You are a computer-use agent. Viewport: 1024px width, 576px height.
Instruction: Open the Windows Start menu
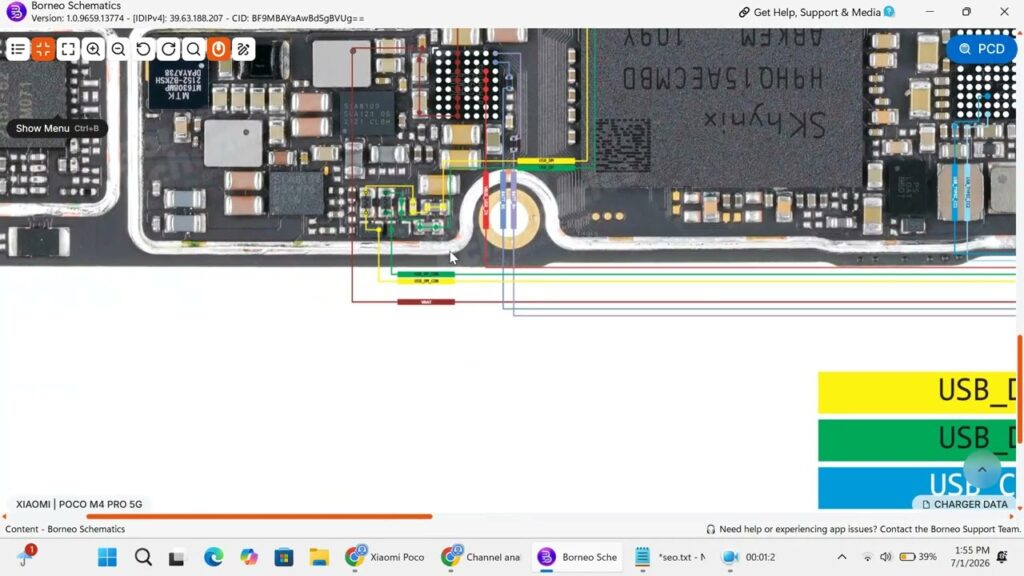[107, 557]
